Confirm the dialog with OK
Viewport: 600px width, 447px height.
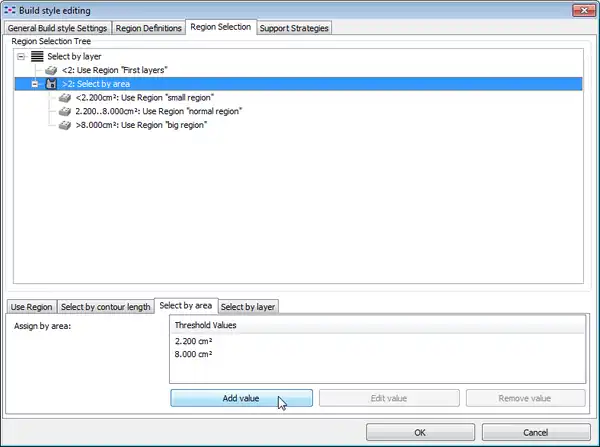tap(420, 432)
